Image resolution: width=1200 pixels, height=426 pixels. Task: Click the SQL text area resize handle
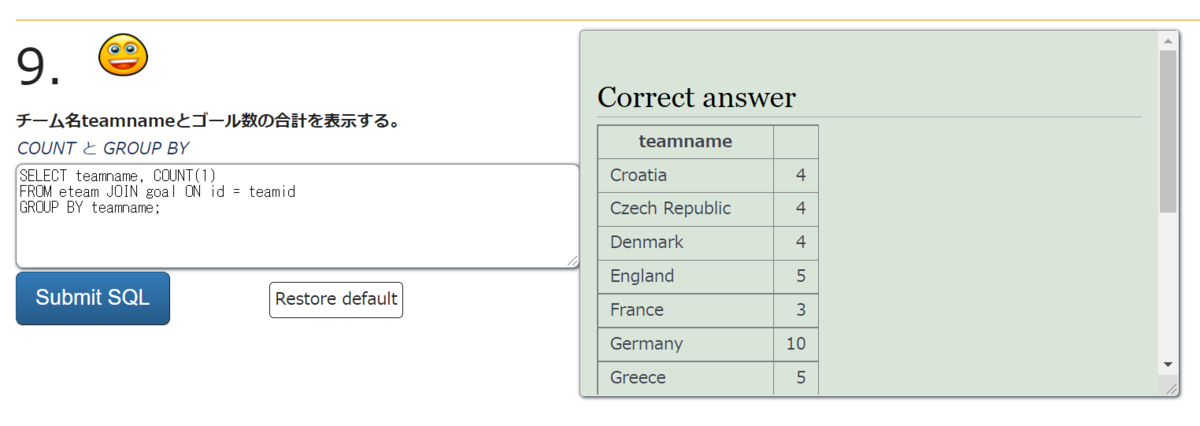pos(573,261)
